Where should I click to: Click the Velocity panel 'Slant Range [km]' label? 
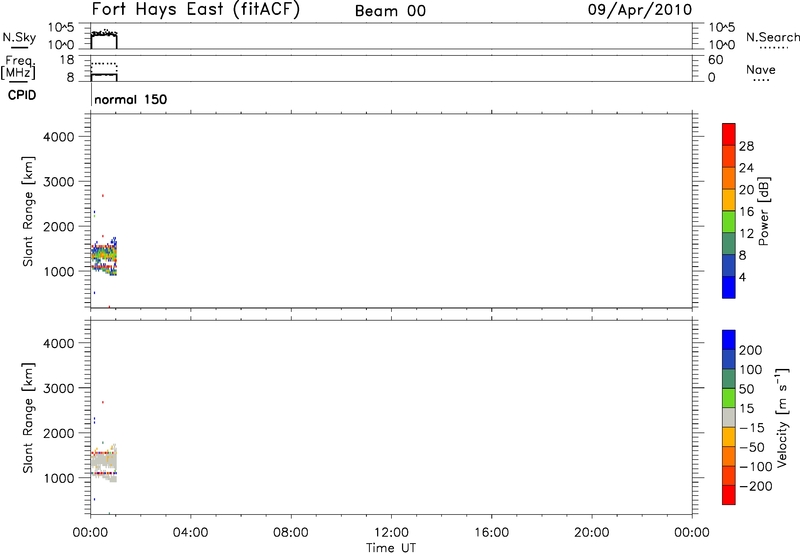[28, 418]
